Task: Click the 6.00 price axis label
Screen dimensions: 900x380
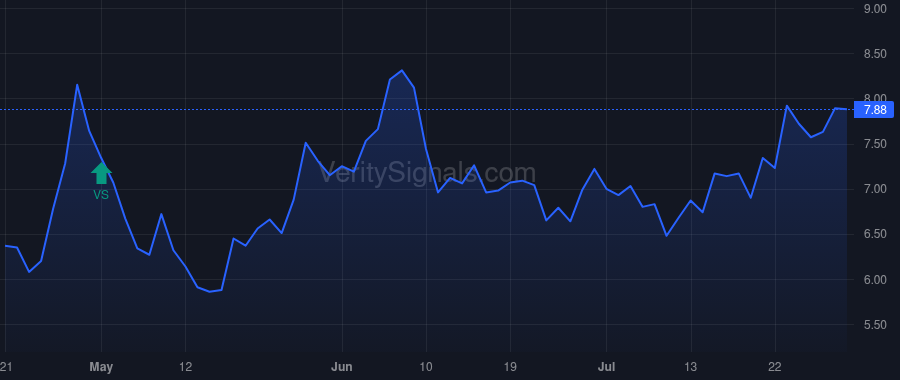Action: [875, 280]
